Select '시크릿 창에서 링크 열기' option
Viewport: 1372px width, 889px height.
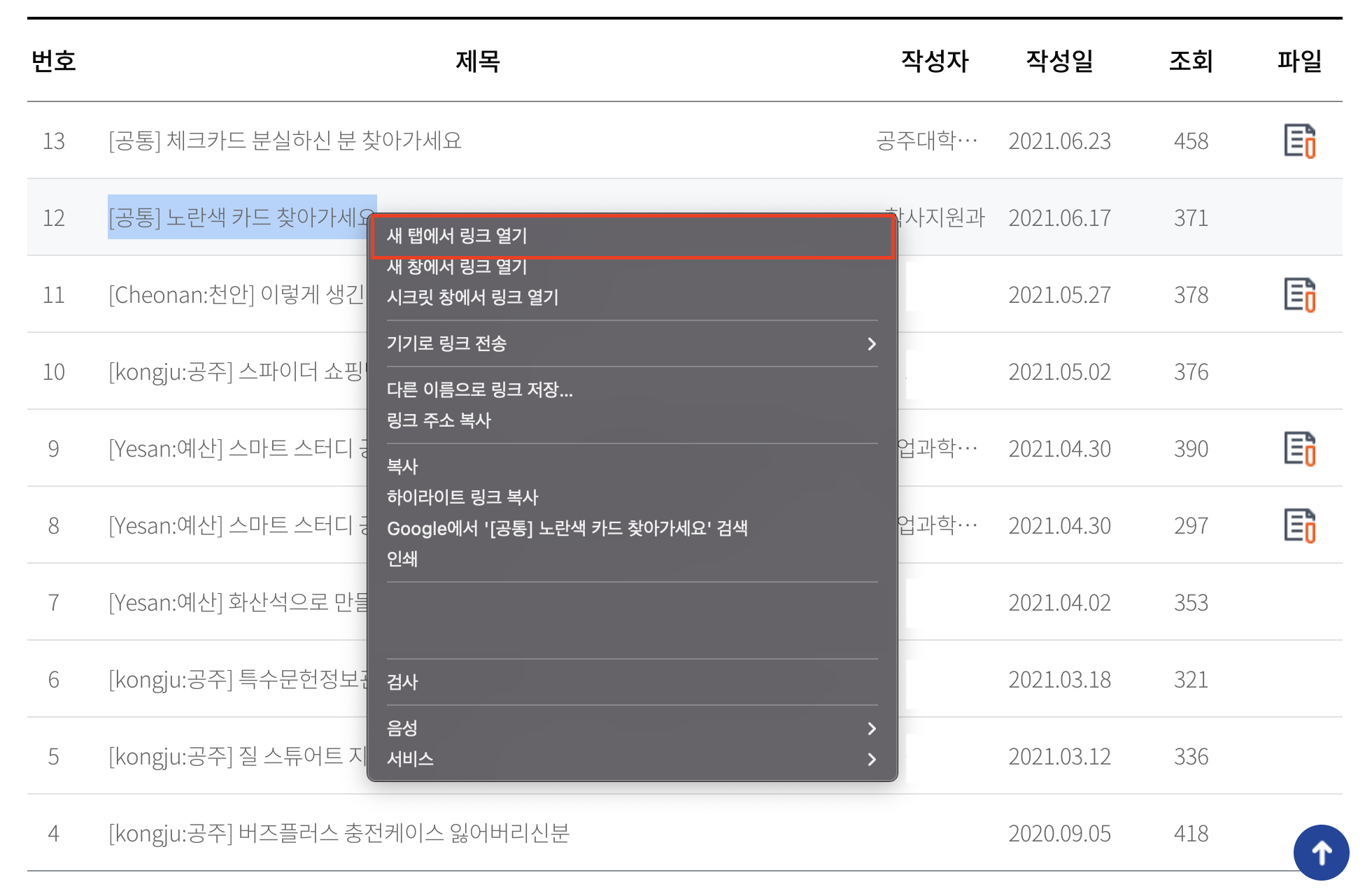[x=632, y=297]
